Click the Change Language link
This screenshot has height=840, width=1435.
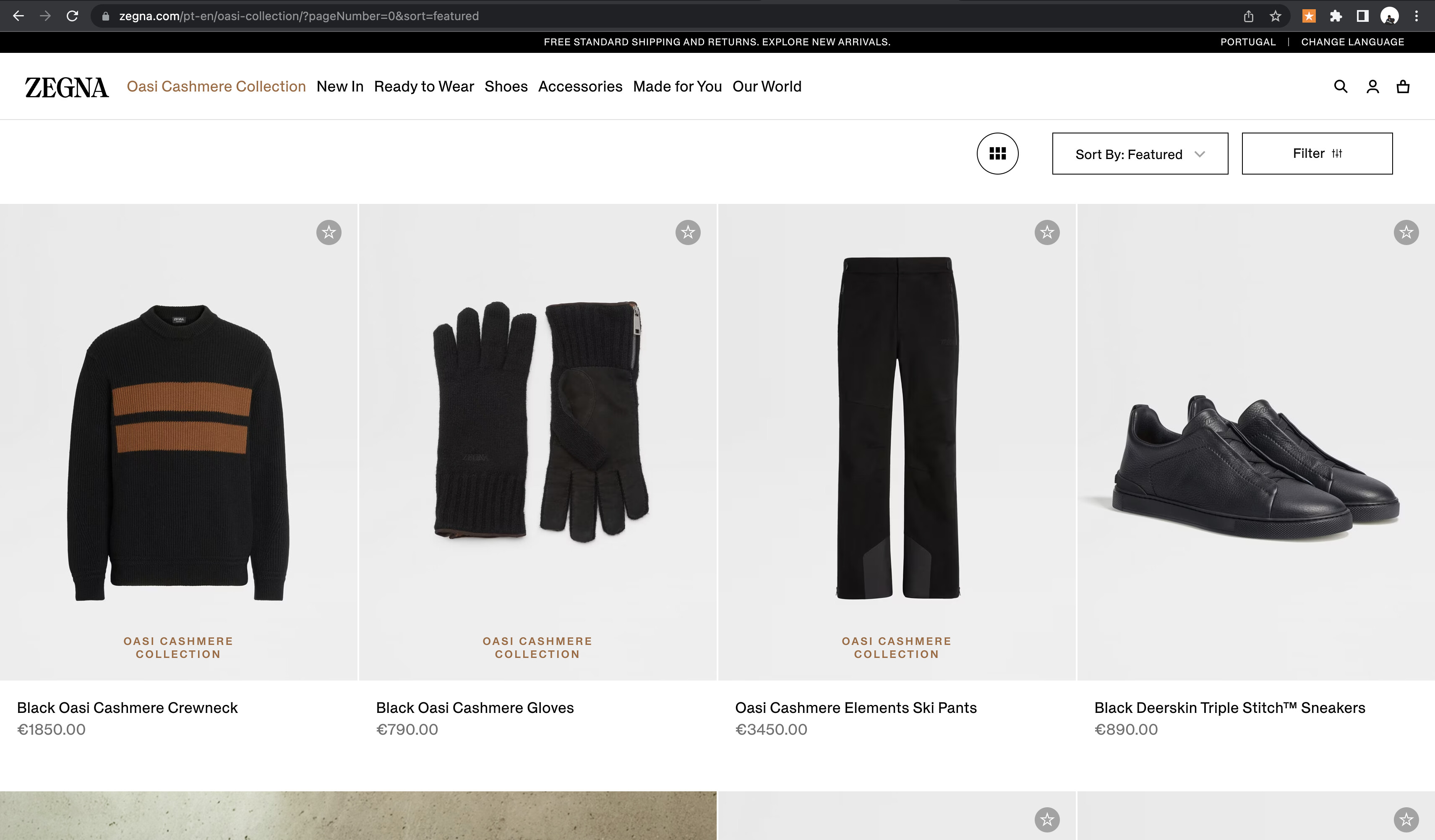[1352, 42]
